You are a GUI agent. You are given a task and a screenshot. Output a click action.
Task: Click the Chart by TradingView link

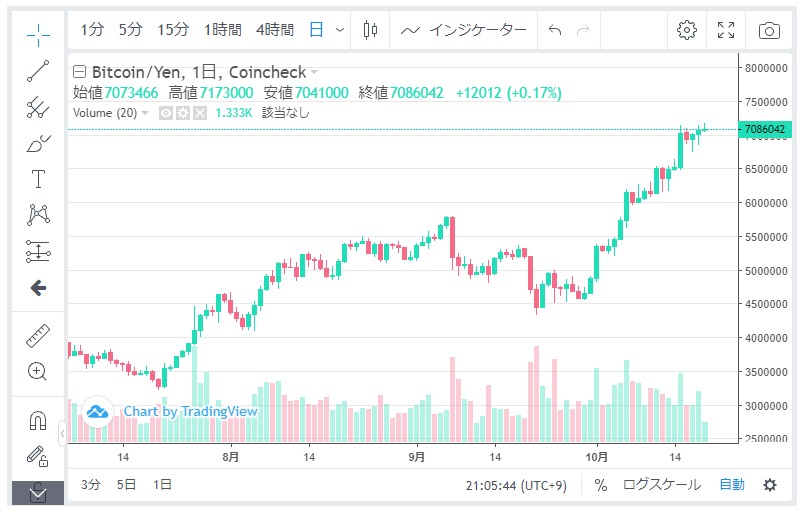(x=190, y=411)
